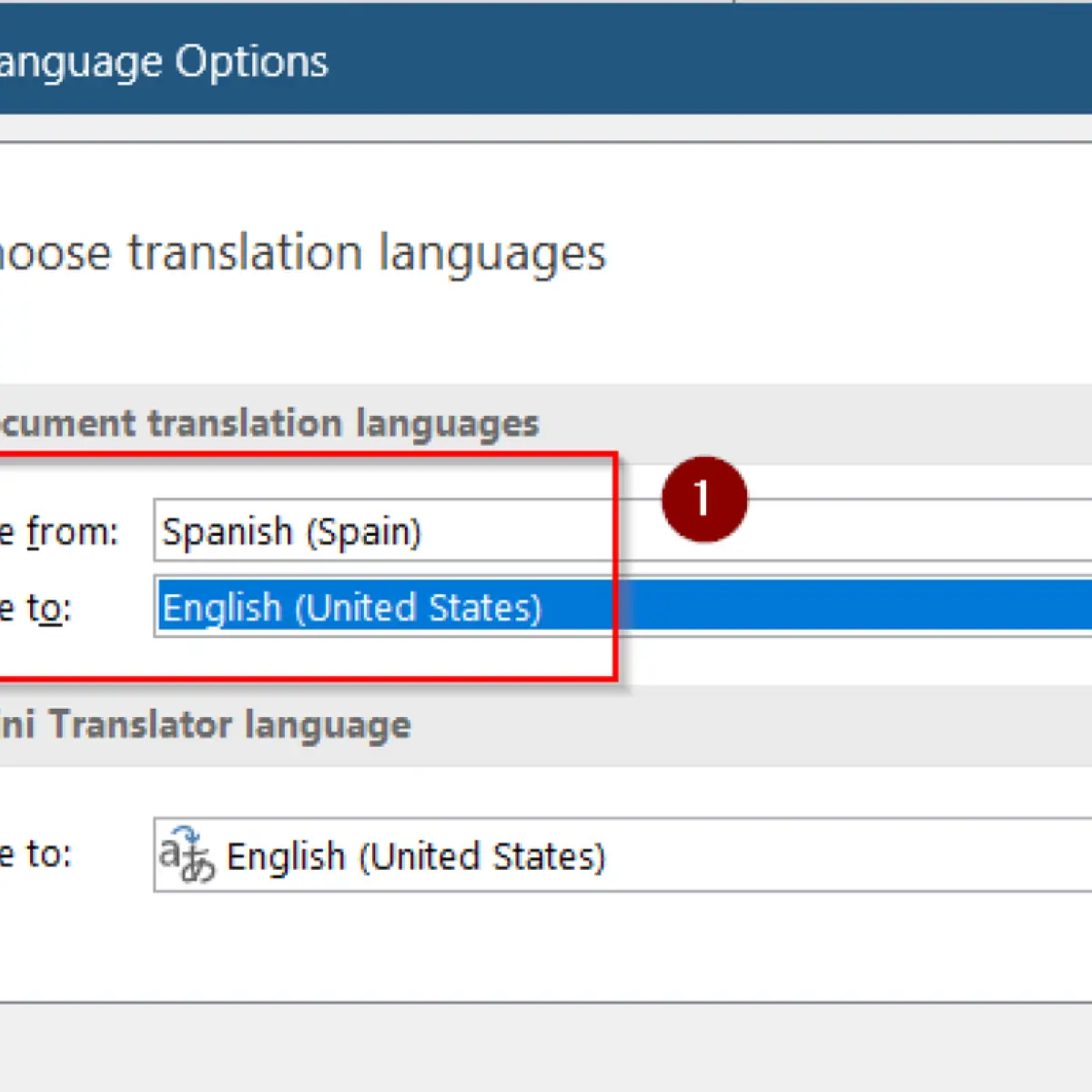Click the white space below Mini Translator dropdown
Image resolution: width=1092 pixels, height=1092 pixels.
click(546, 946)
